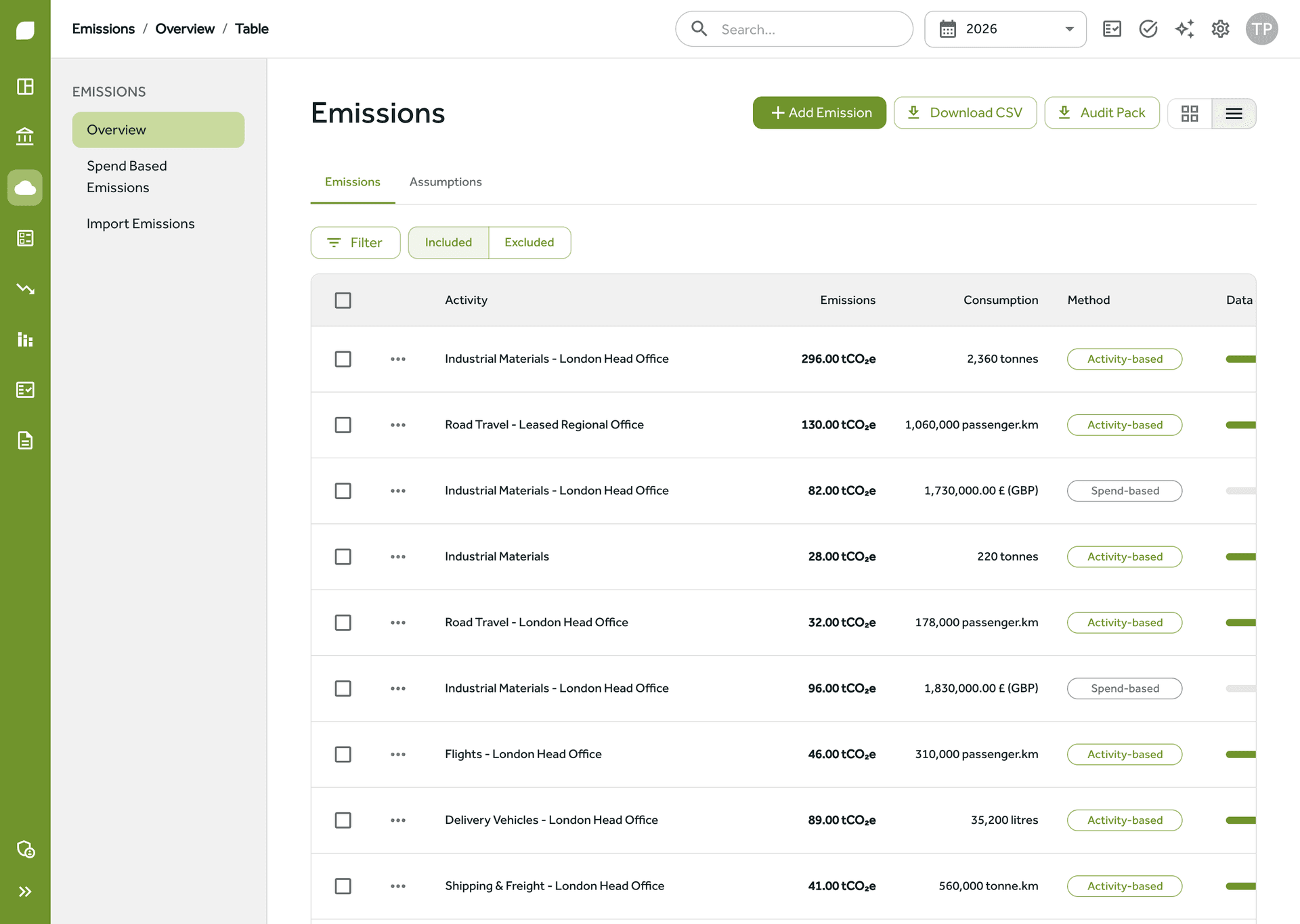Open the 2026 year dropdown
Screen dimensions: 1300x924
(1005, 29)
